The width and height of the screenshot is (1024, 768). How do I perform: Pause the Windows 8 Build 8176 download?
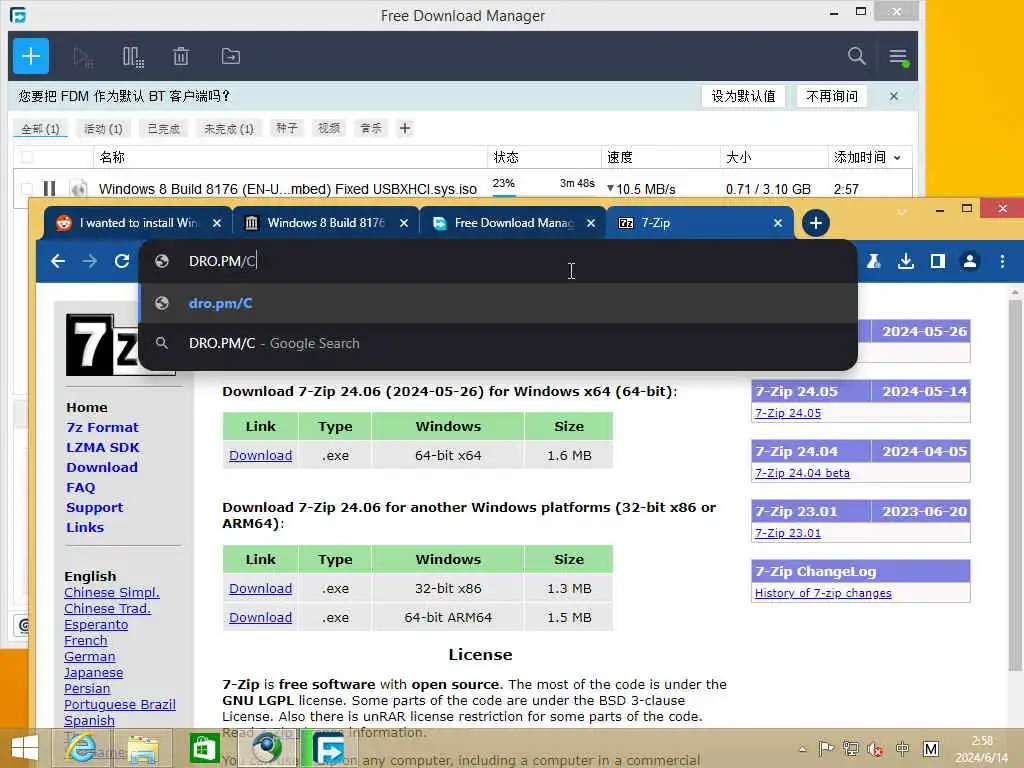click(x=50, y=189)
